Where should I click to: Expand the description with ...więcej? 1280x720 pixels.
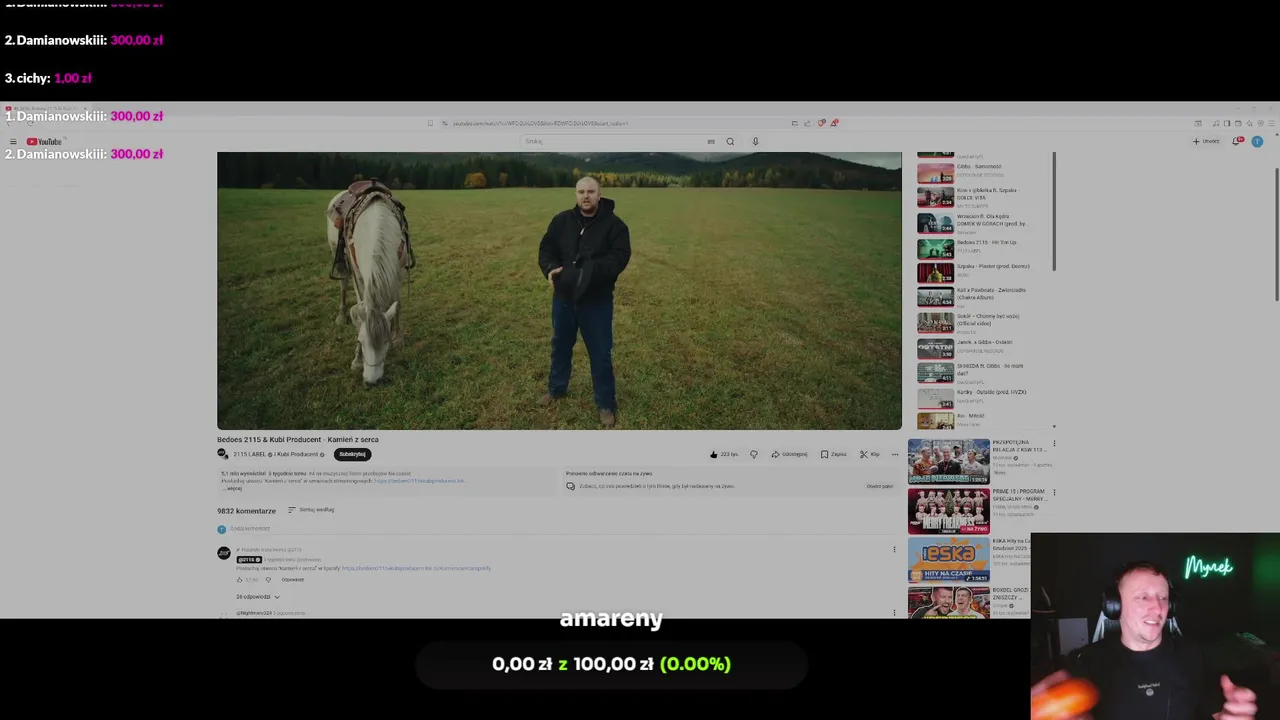pos(232,488)
